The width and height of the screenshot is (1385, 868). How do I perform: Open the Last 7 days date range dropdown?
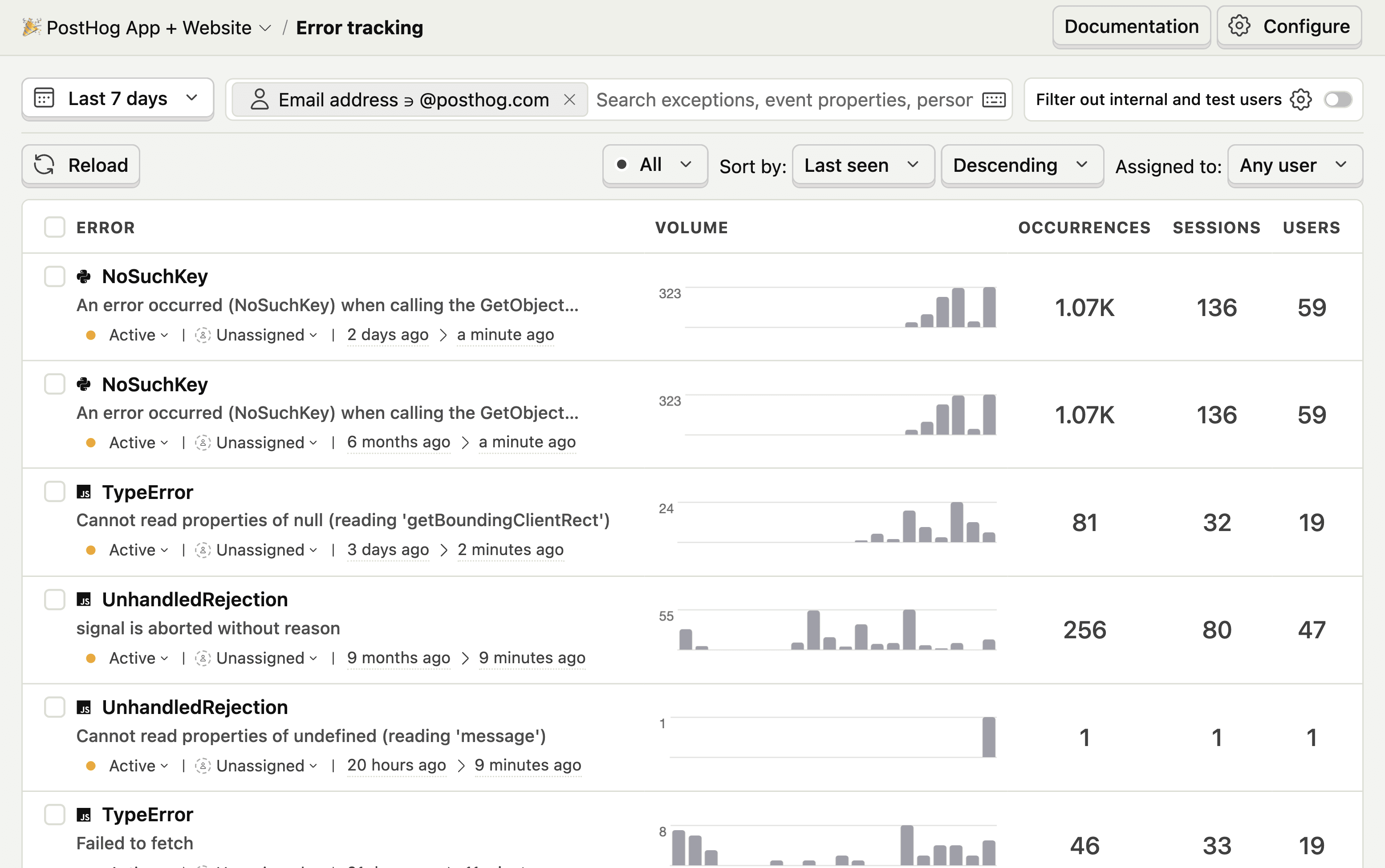point(118,99)
